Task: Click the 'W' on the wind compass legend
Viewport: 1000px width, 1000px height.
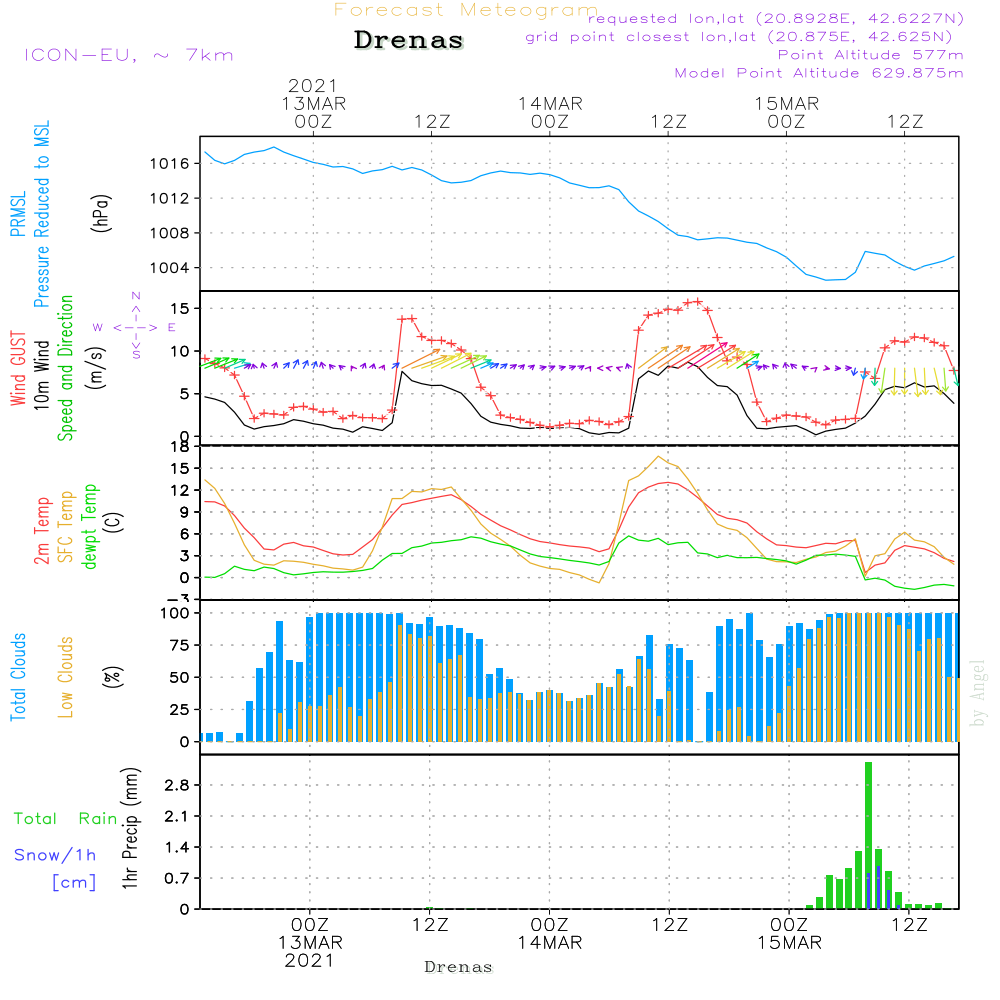Action: pyautogui.click(x=98, y=327)
